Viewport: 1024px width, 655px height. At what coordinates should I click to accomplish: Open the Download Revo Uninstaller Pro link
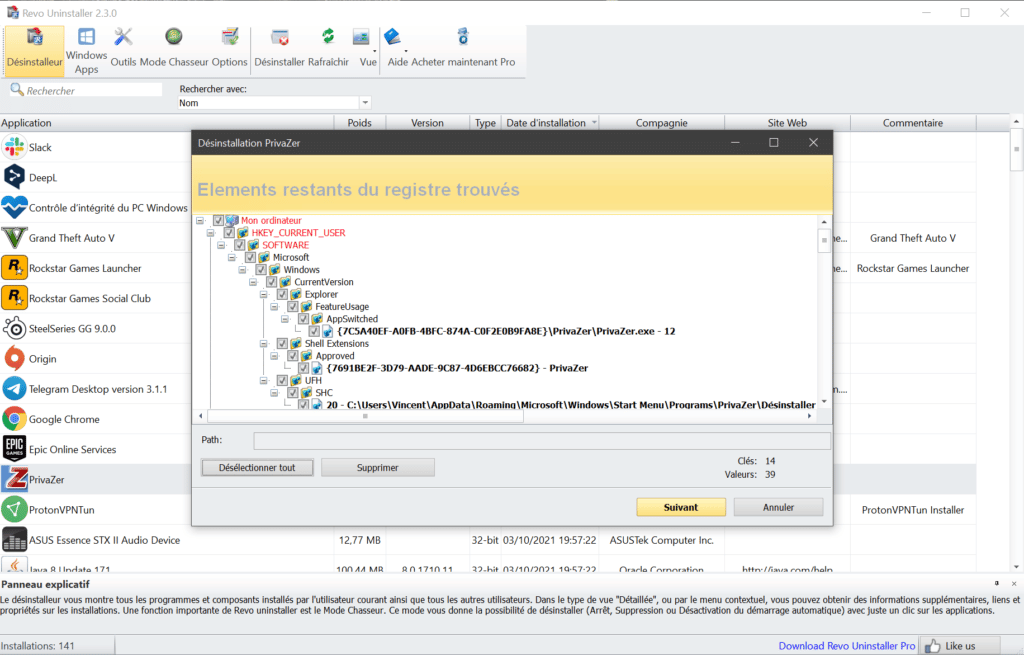click(x=847, y=646)
